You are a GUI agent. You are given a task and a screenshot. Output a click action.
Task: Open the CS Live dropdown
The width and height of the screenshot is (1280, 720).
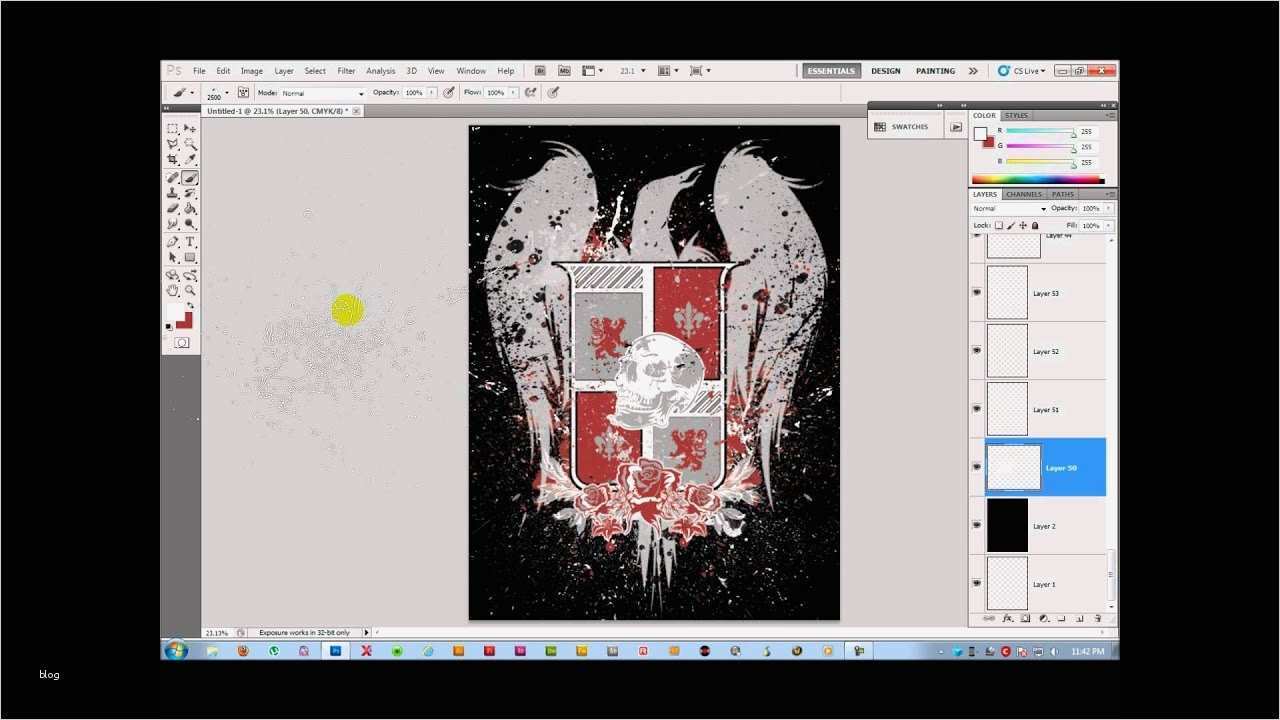click(x=1022, y=71)
